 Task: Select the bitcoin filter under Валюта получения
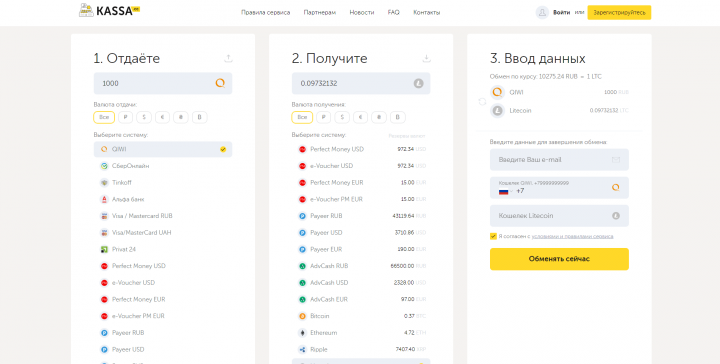398,118
